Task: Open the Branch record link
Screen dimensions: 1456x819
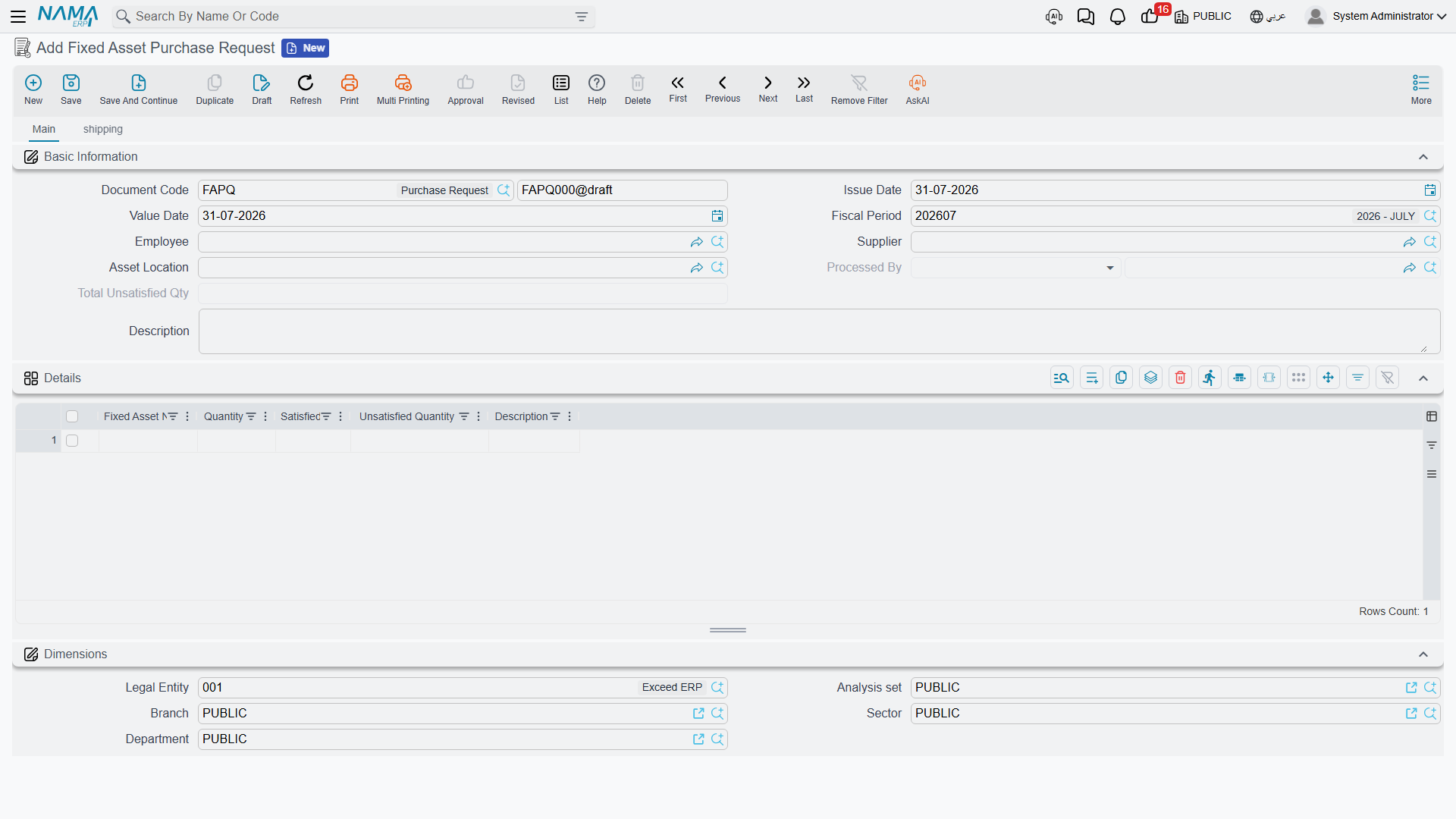Action: [698, 714]
